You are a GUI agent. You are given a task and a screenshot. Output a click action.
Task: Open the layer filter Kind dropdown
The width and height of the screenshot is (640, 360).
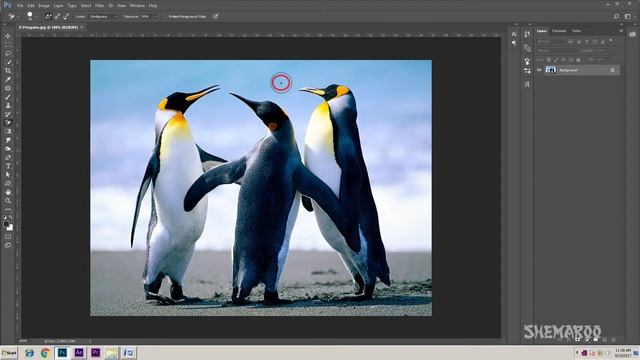(551, 41)
